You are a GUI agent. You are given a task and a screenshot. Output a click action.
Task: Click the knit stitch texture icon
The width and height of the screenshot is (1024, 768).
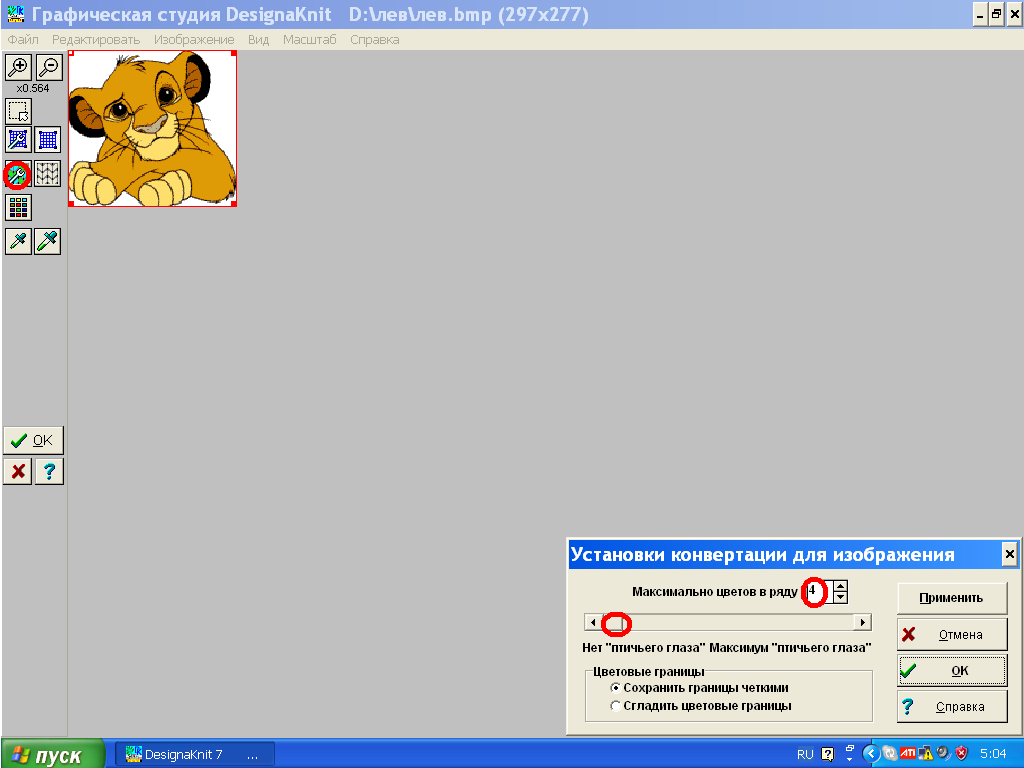[48, 174]
